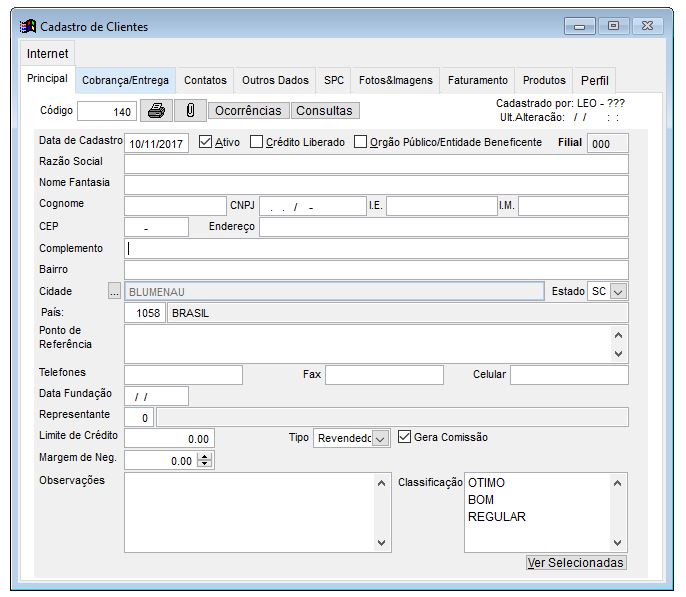Screen dimensions: 686x597
Task: Select REGULAR in Classificação list
Action: pos(497,517)
